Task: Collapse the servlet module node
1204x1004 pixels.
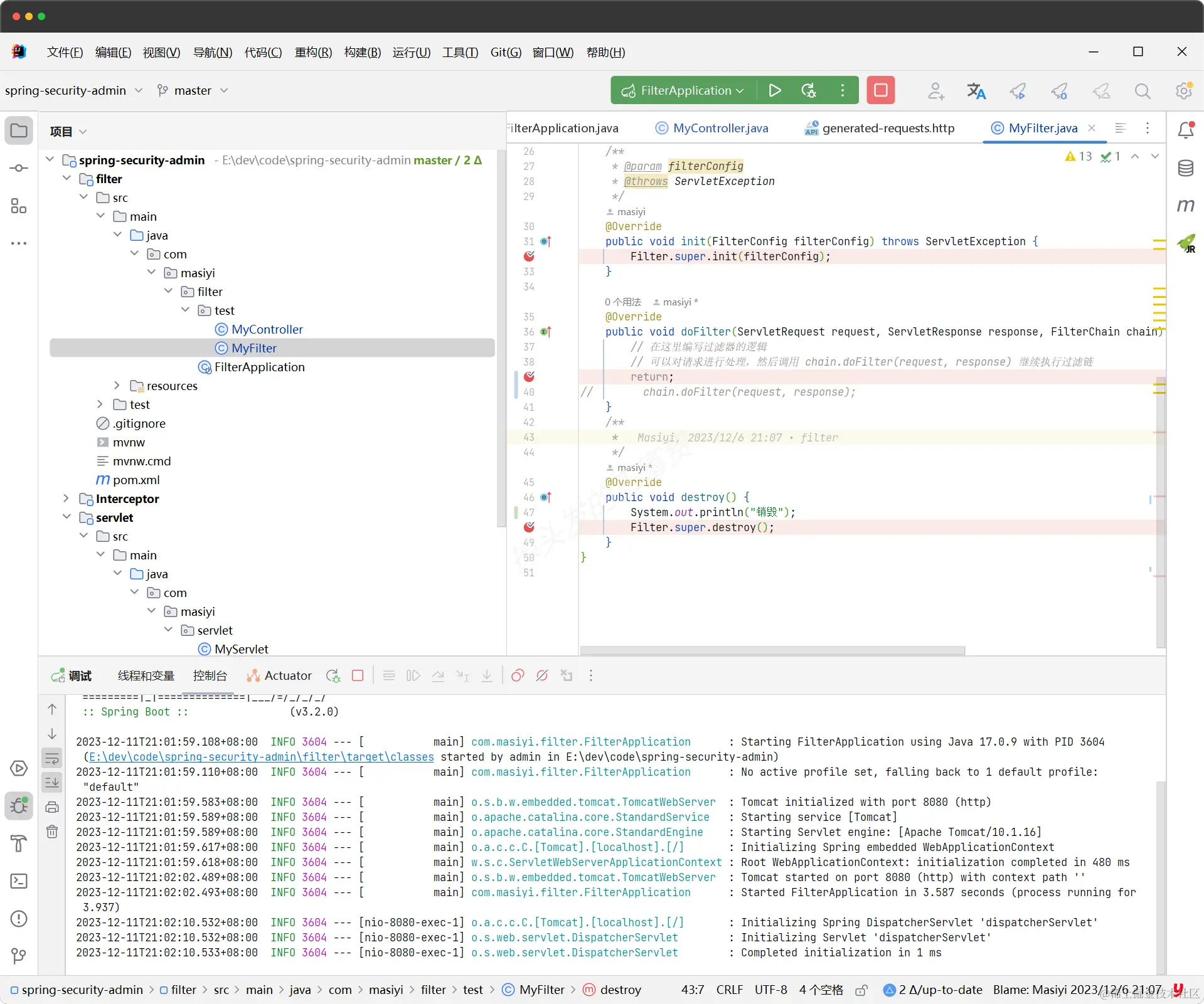Action: coord(66,517)
